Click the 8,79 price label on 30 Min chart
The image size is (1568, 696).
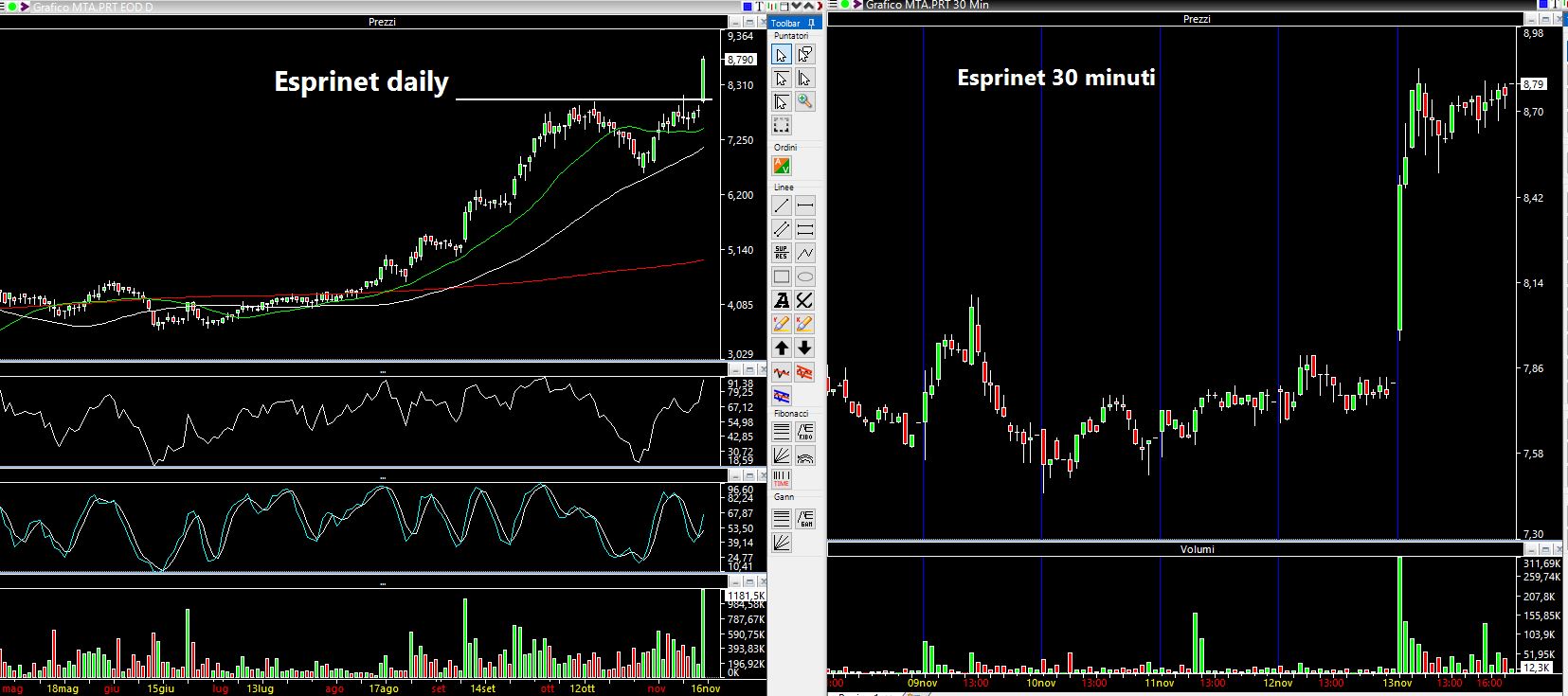pos(1533,84)
